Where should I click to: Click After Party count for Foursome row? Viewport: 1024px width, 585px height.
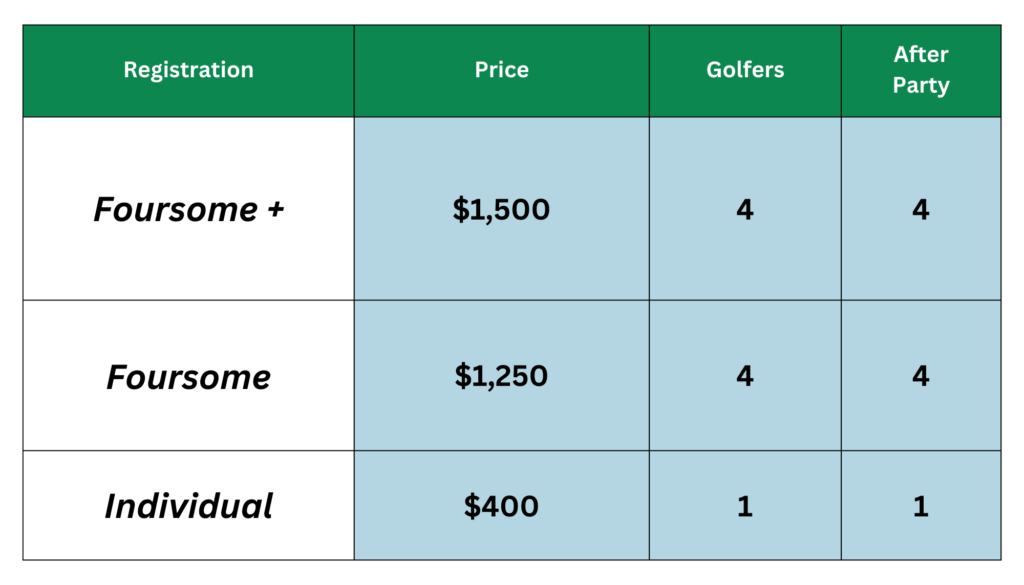[x=921, y=375]
